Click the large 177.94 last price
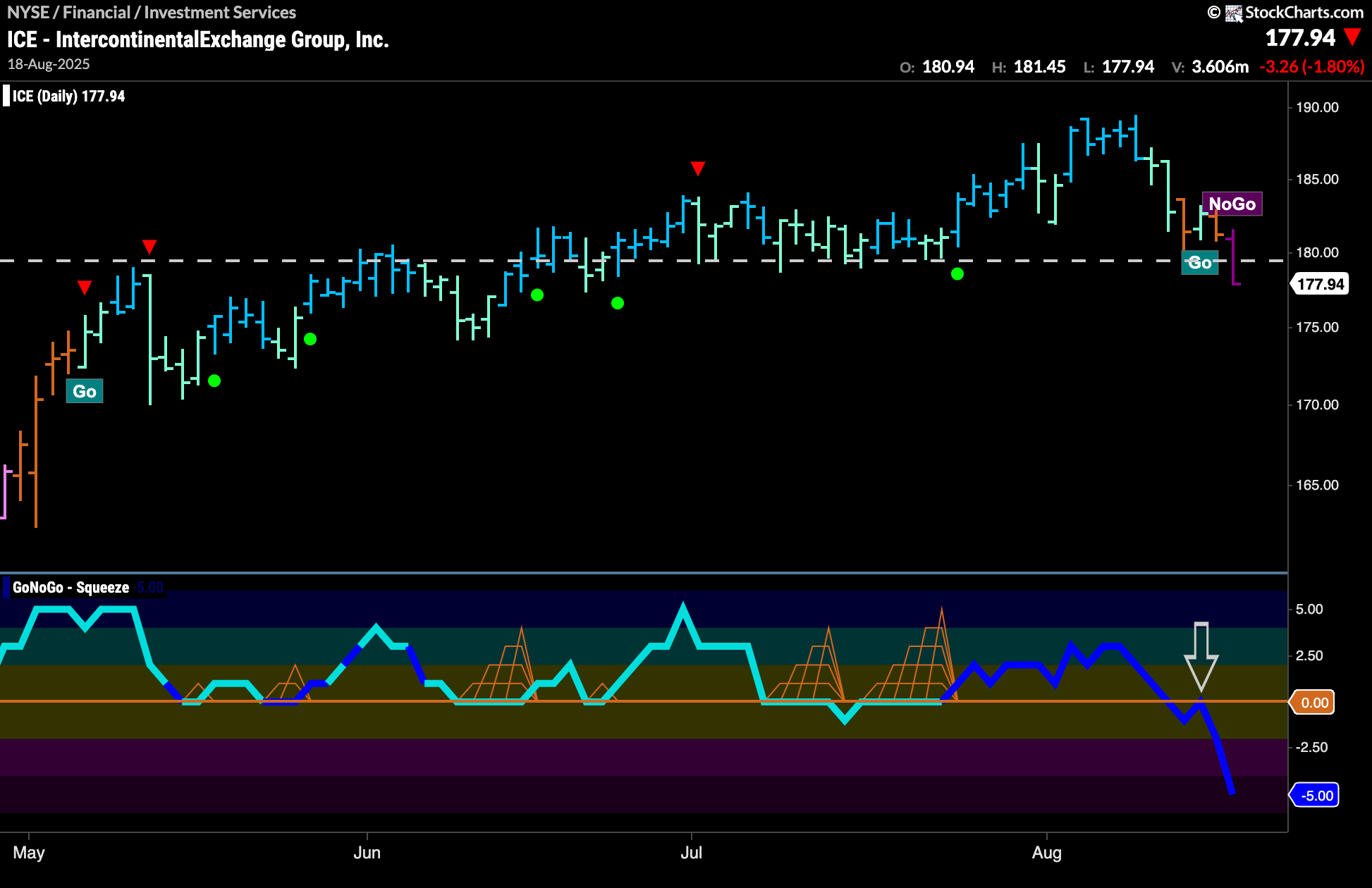The image size is (1372, 888). [1300, 38]
